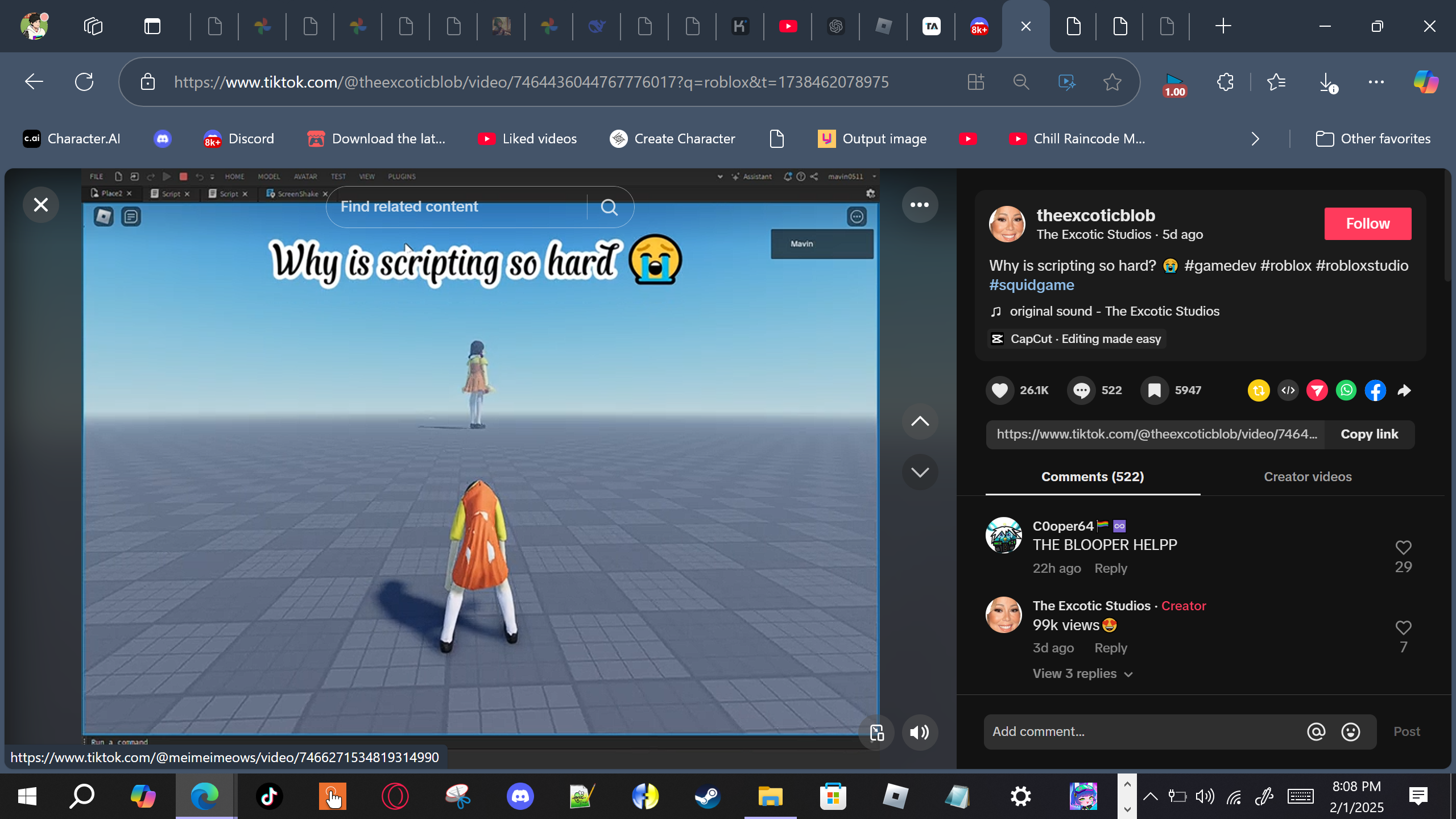The width and height of the screenshot is (1456, 819).
Task: Open Discord from Windows taskbar
Action: [x=520, y=796]
